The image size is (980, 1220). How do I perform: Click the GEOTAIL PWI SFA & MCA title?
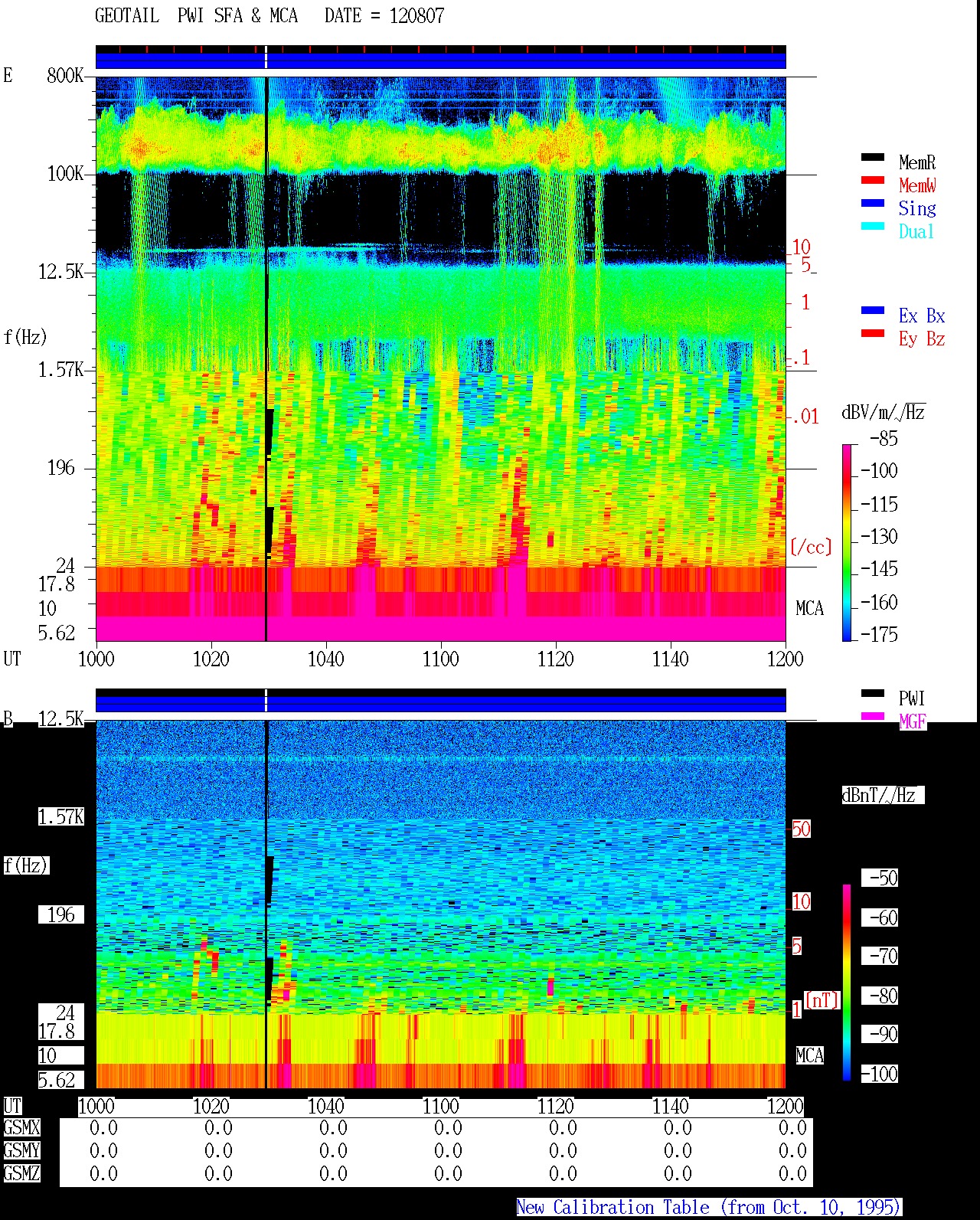coord(269,15)
